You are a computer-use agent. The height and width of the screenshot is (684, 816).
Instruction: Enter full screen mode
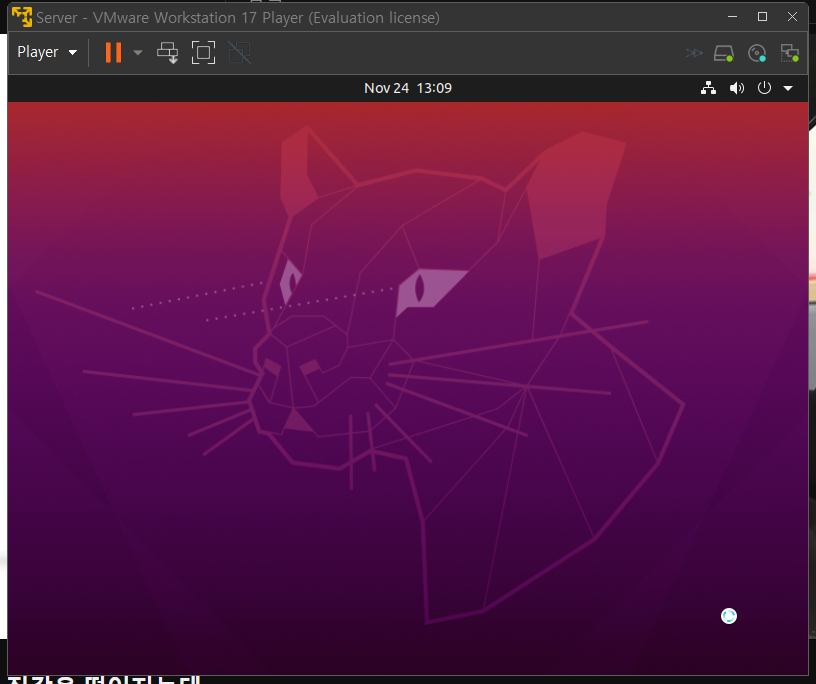pyautogui.click(x=203, y=53)
